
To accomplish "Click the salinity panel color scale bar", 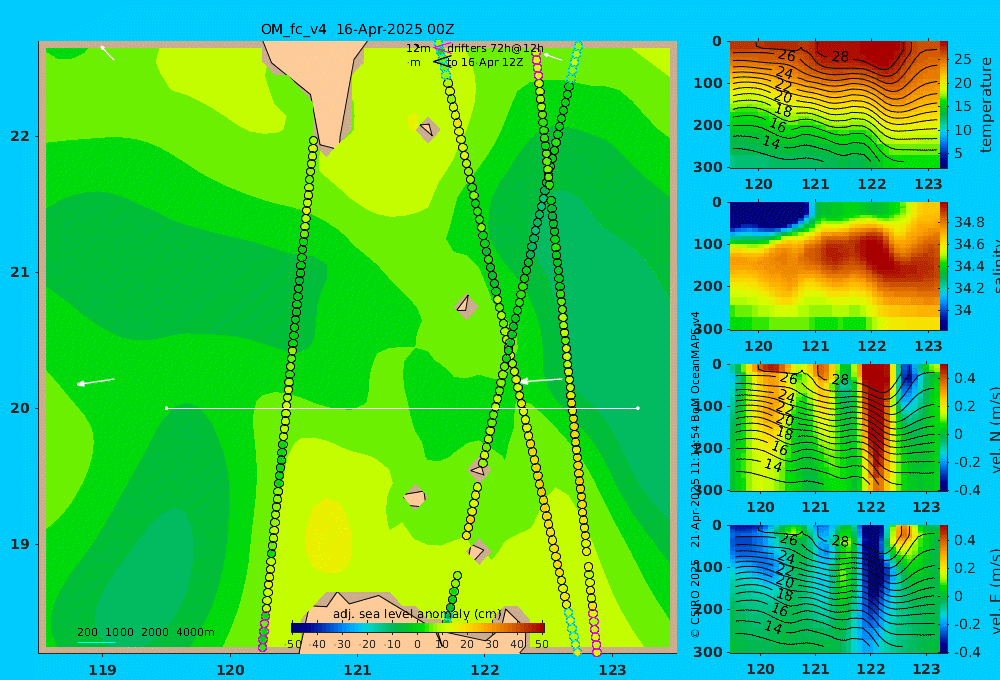I will pos(943,266).
